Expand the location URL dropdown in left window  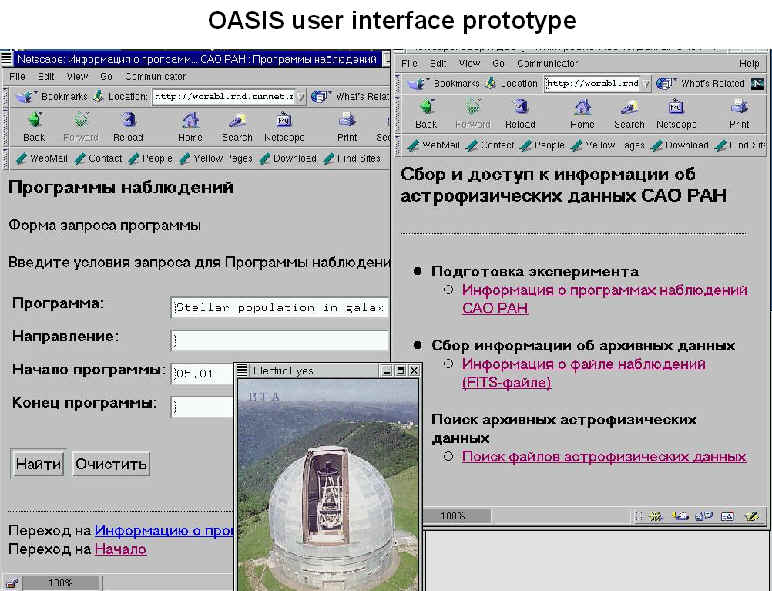301,97
